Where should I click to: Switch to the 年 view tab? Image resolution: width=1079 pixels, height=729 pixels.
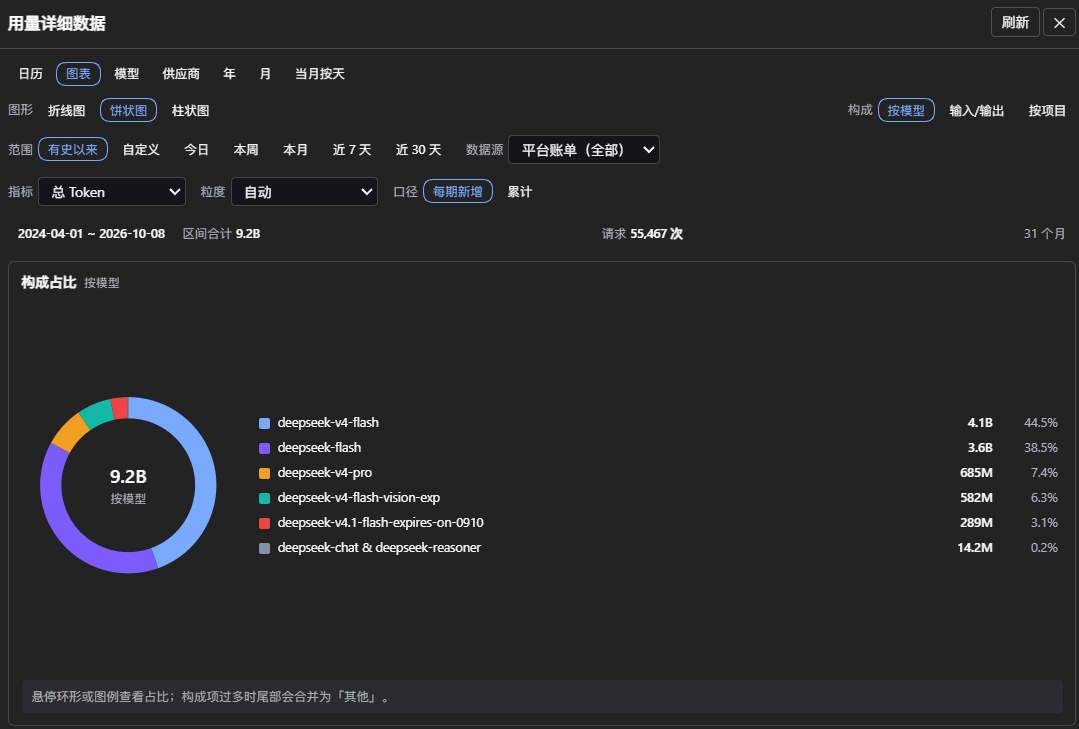click(x=229, y=74)
